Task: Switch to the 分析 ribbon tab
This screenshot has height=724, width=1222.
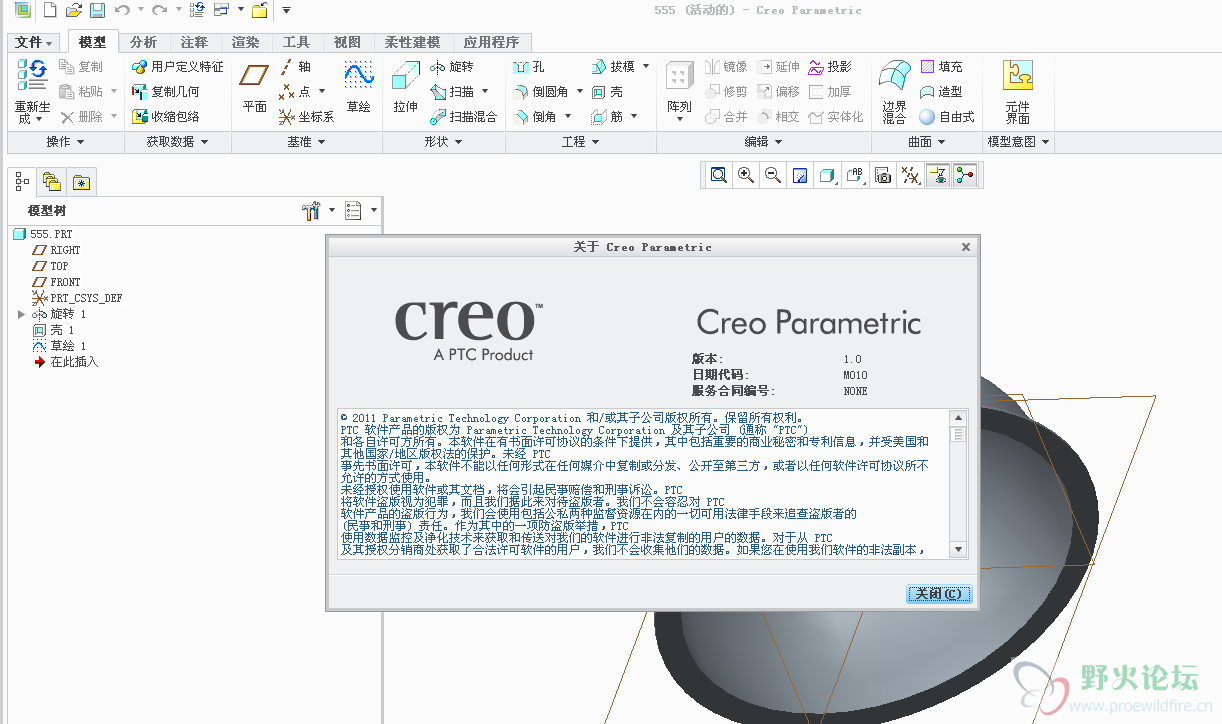Action: click(143, 42)
